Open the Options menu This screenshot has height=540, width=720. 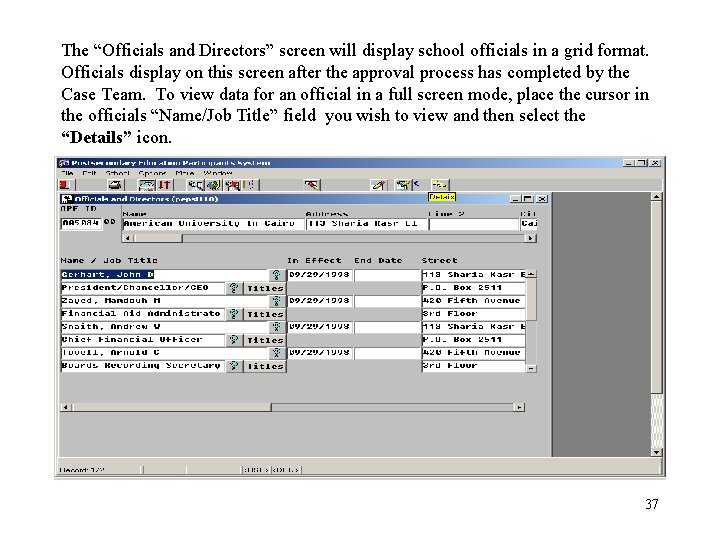[x=152, y=173]
